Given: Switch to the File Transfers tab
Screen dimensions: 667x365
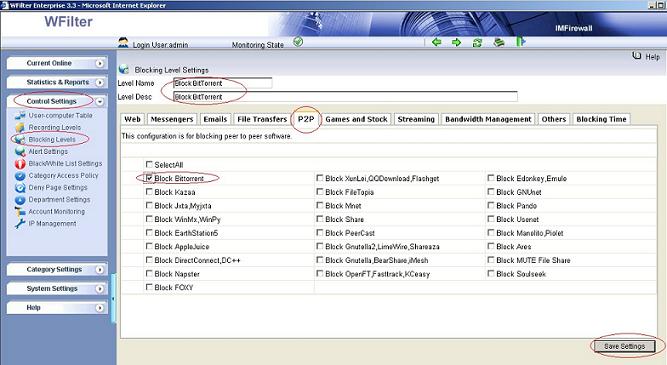Looking at the screenshot, I should pos(262,119).
